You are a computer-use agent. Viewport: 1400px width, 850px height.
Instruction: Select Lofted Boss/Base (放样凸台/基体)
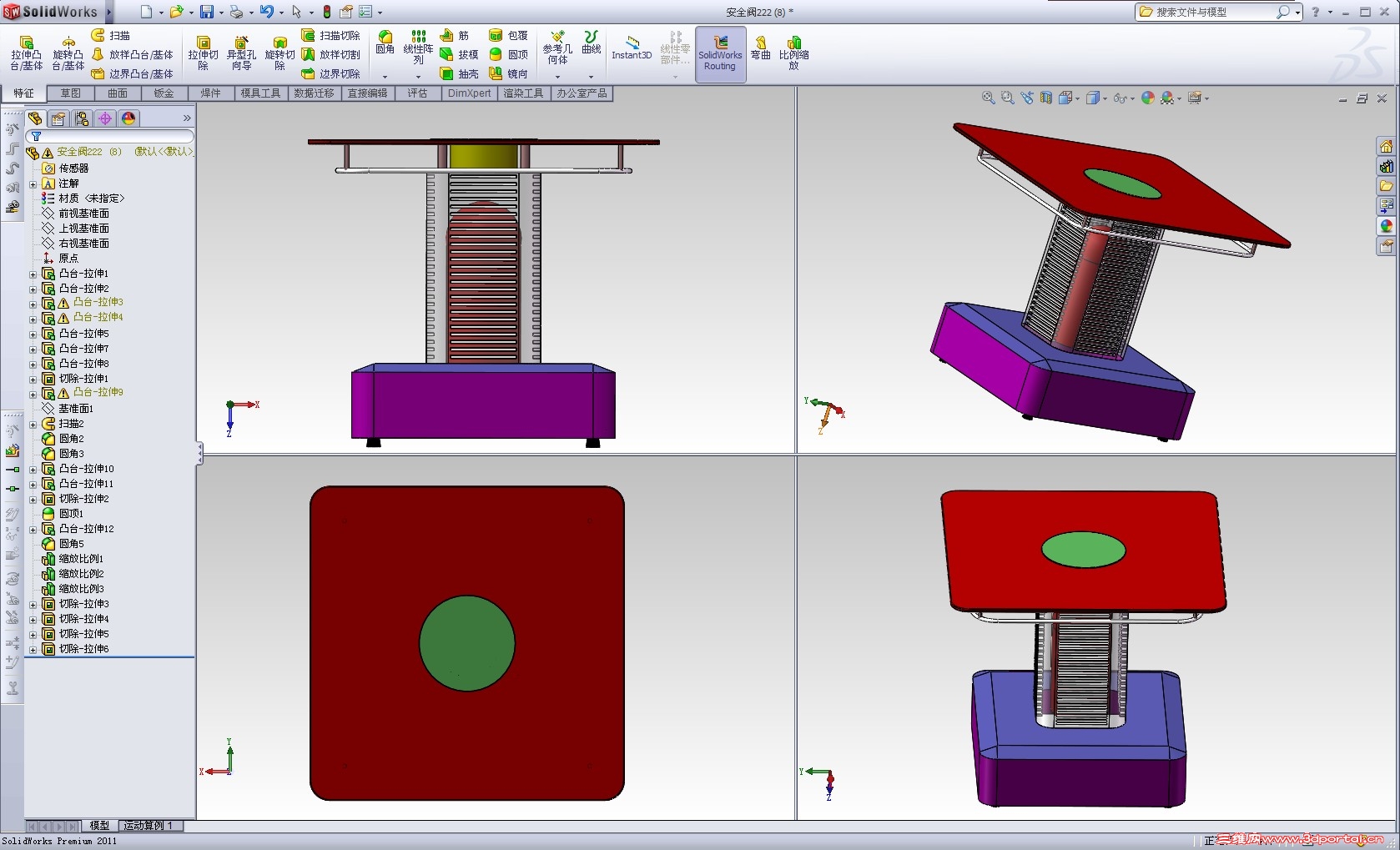click(132, 54)
